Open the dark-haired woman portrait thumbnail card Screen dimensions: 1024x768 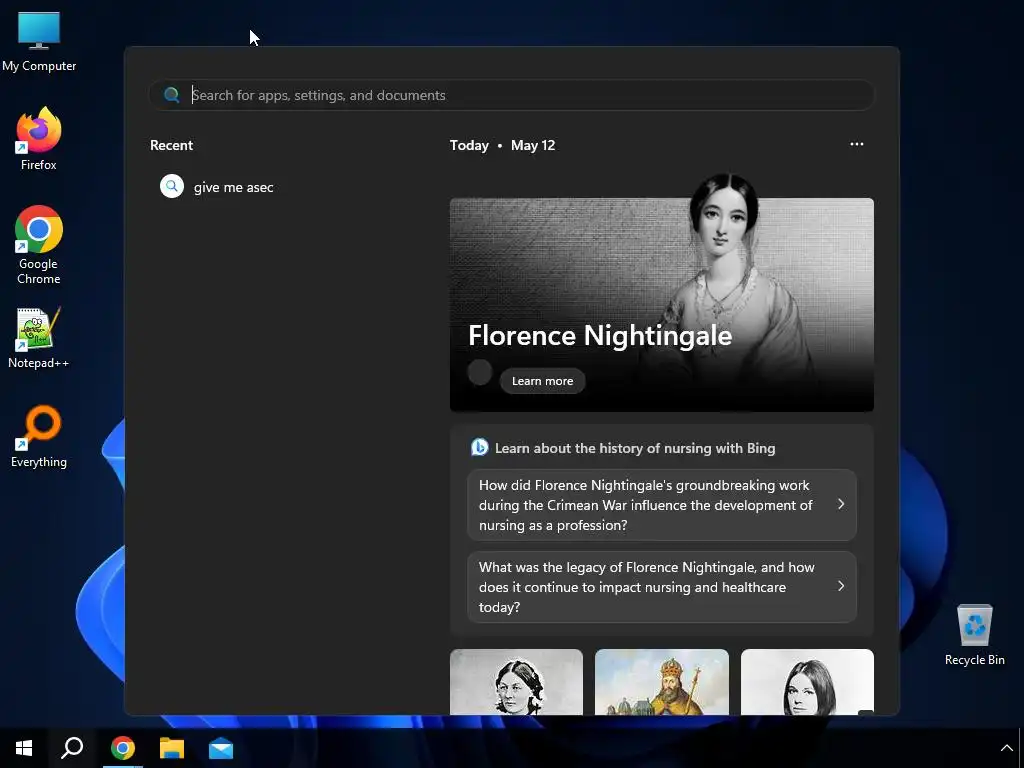coord(807,682)
